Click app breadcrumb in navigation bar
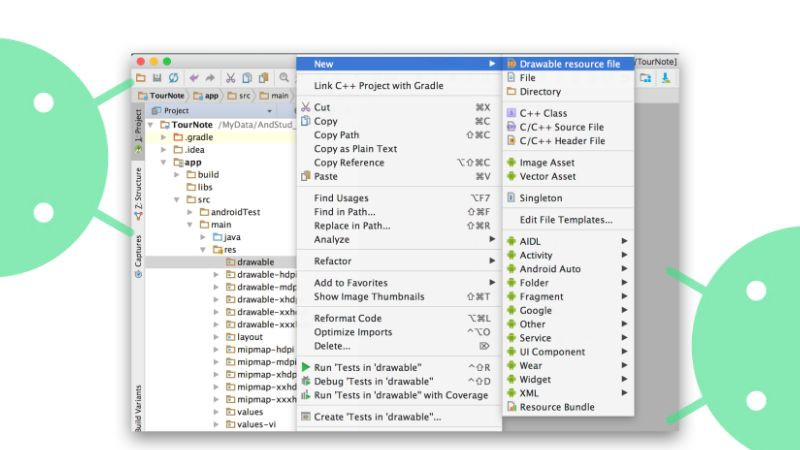 click(x=206, y=95)
